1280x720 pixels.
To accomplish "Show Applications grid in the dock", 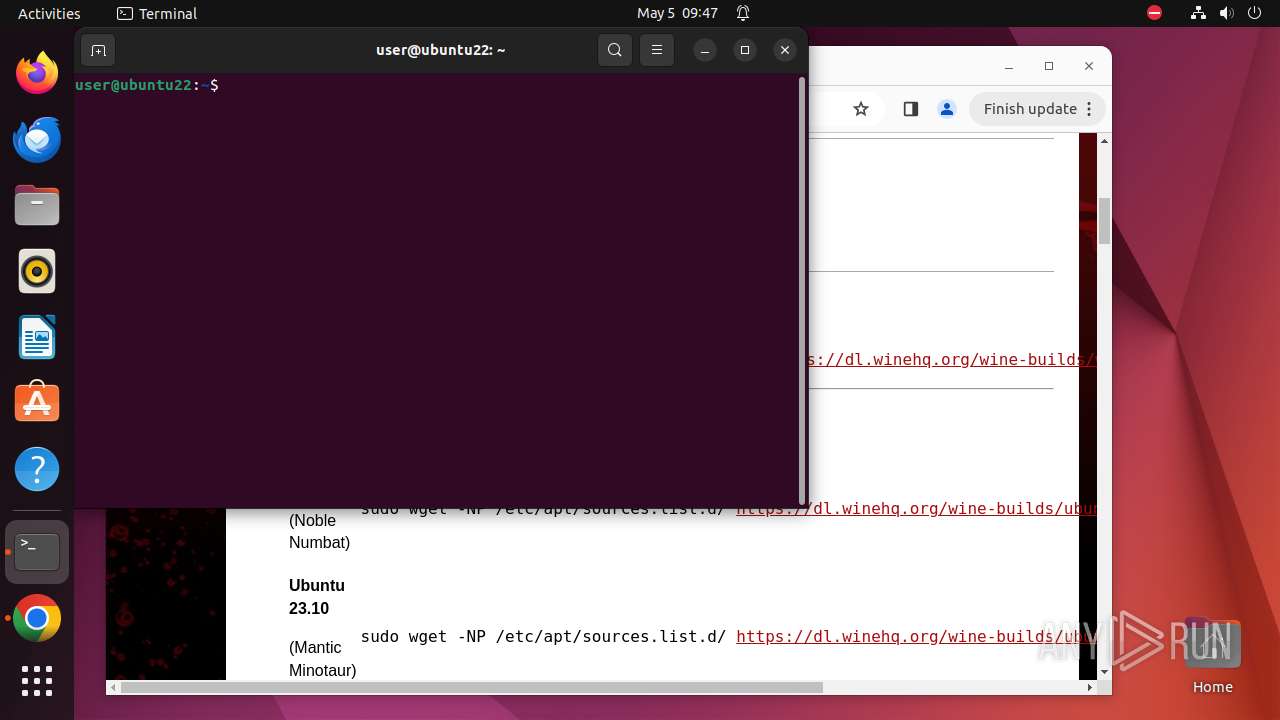I will coord(37,681).
